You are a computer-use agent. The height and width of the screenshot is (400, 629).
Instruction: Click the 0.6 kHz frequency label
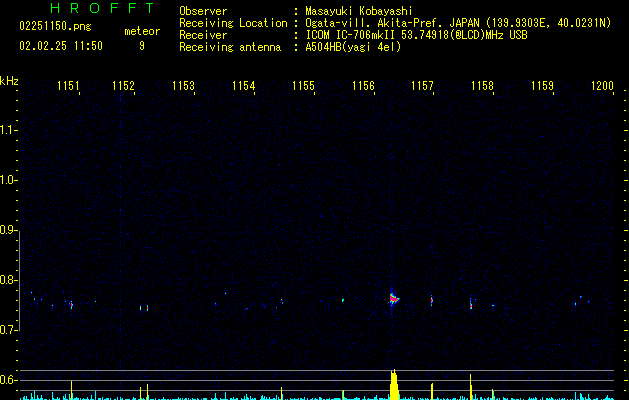[8, 380]
